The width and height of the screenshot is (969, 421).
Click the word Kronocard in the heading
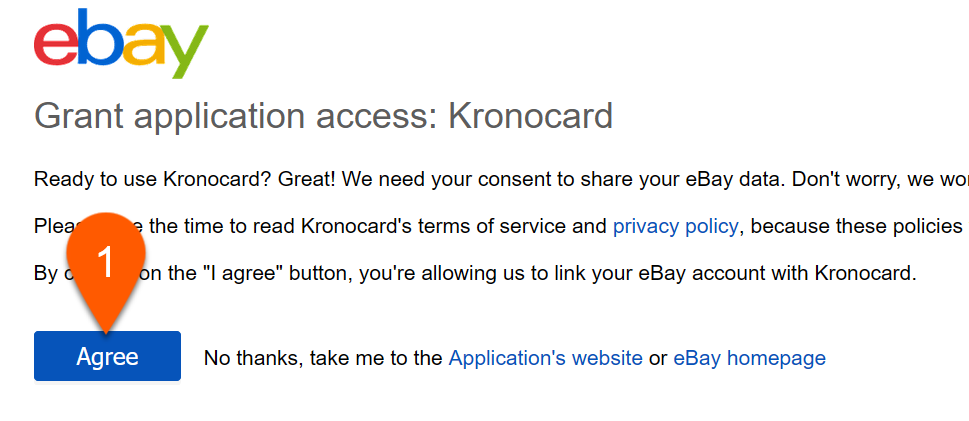tap(530, 114)
